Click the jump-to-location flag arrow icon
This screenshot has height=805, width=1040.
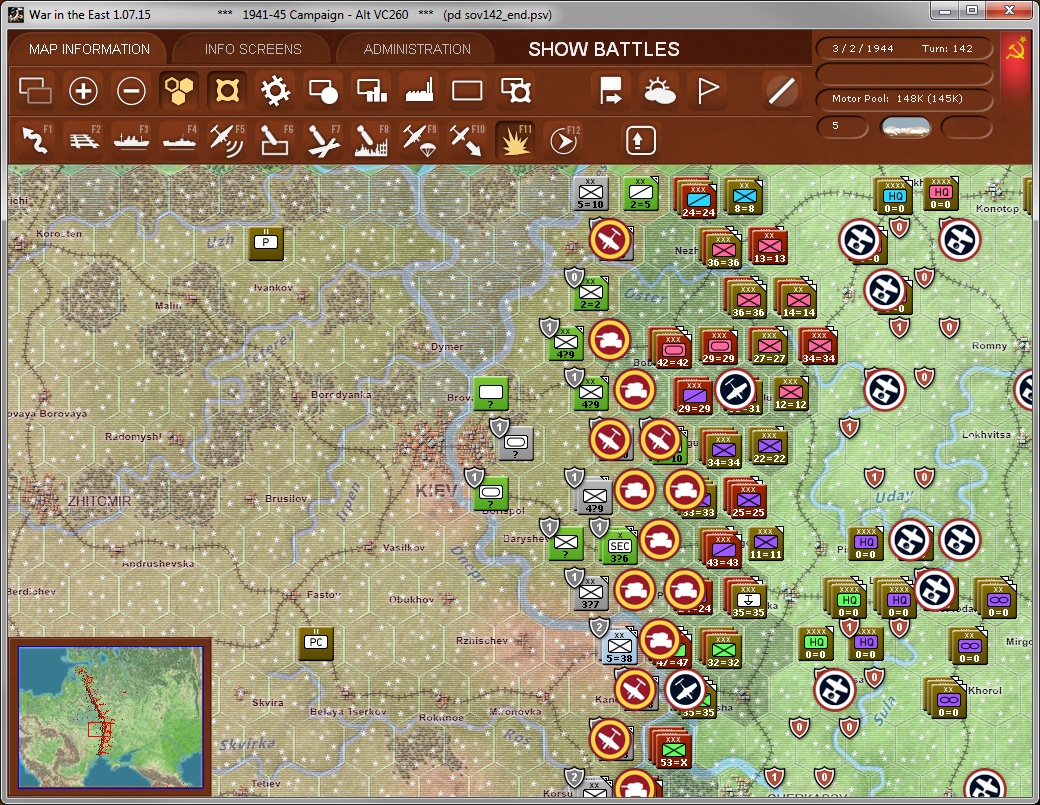[x=613, y=90]
